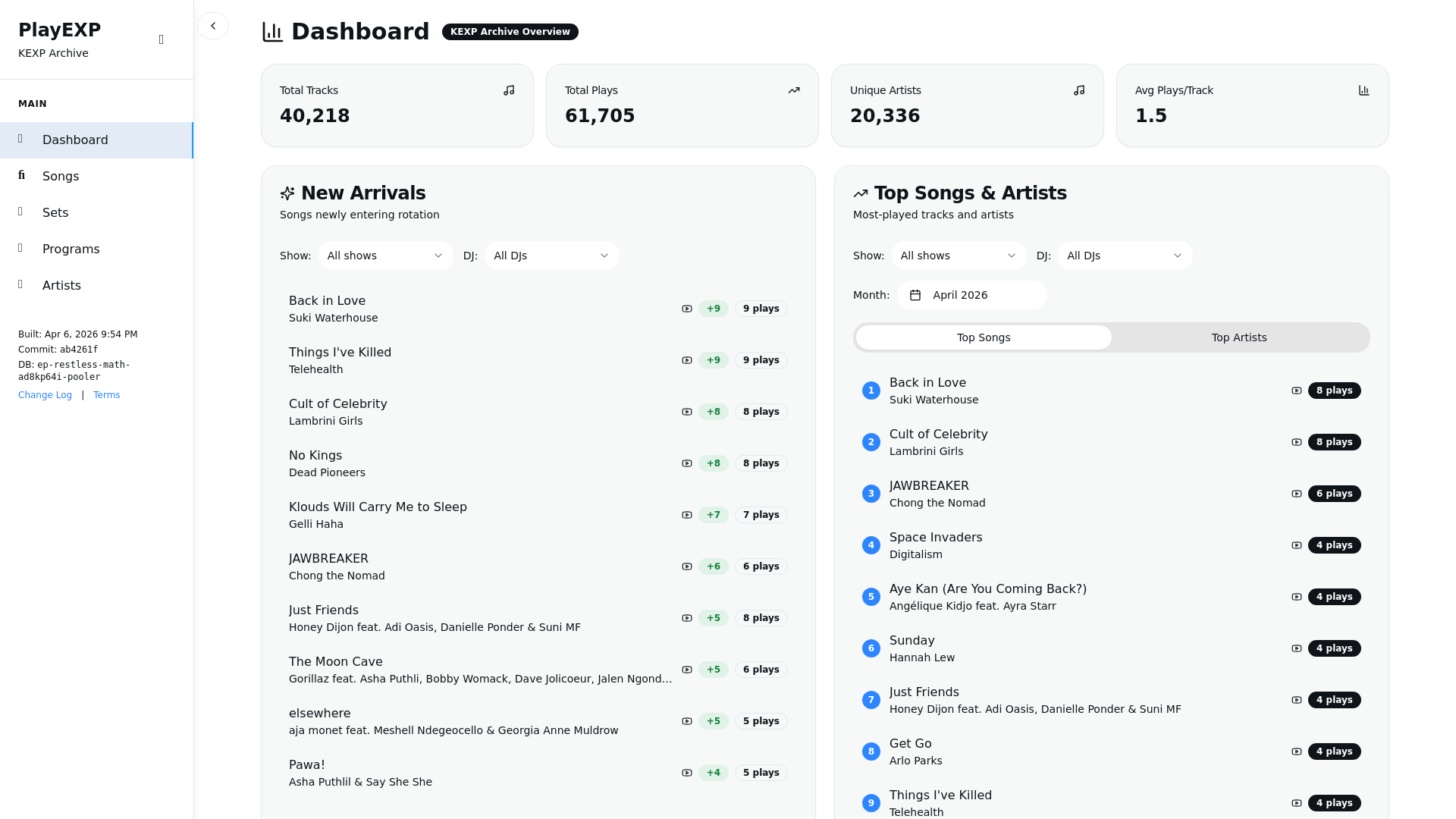1456x819 pixels.
Task: Collapse sidebar with chevron arrow button
Action: tap(213, 26)
